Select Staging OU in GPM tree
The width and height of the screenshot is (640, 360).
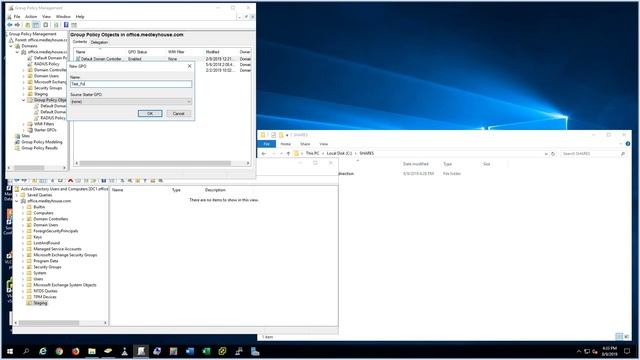point(41,94)
